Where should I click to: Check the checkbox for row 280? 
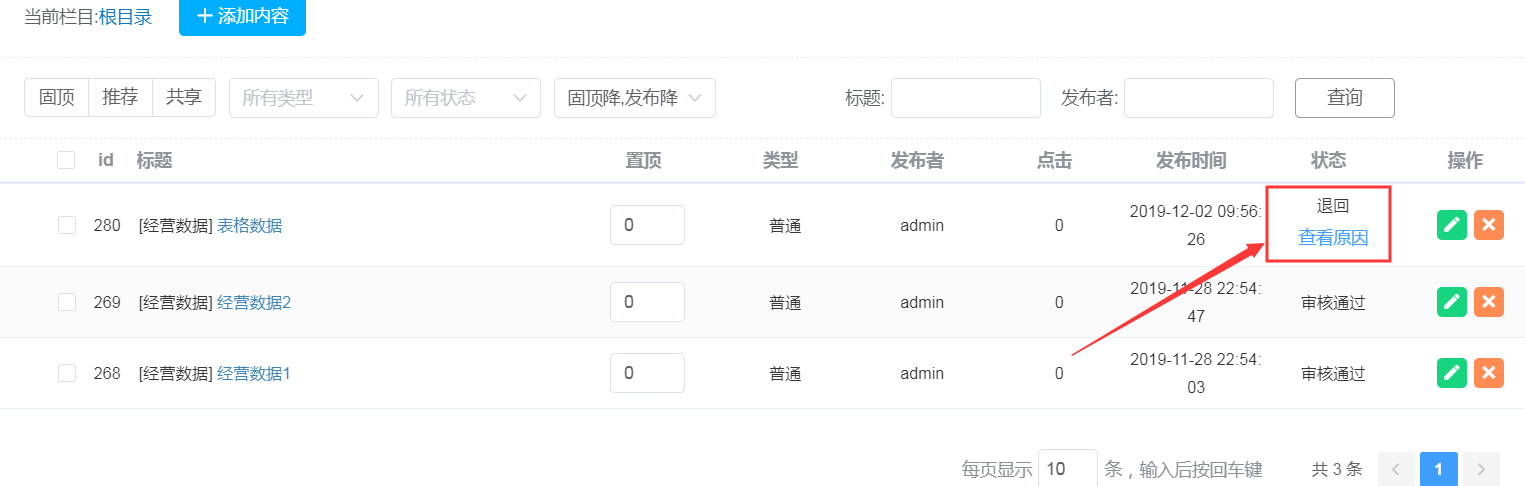coord(67,226)
